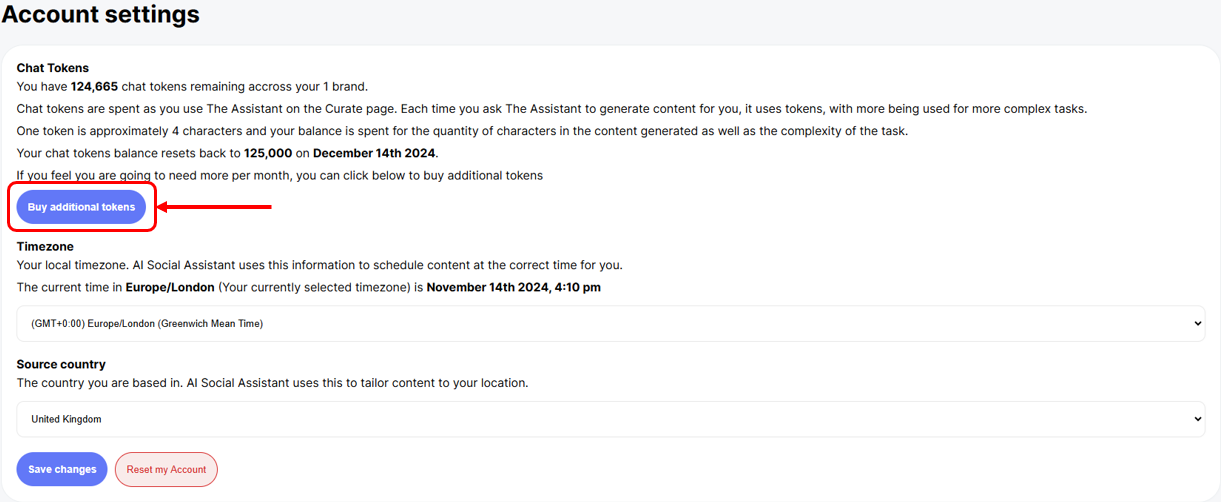
Task: Click the Timezone section heading
Action: click(45, 246)
